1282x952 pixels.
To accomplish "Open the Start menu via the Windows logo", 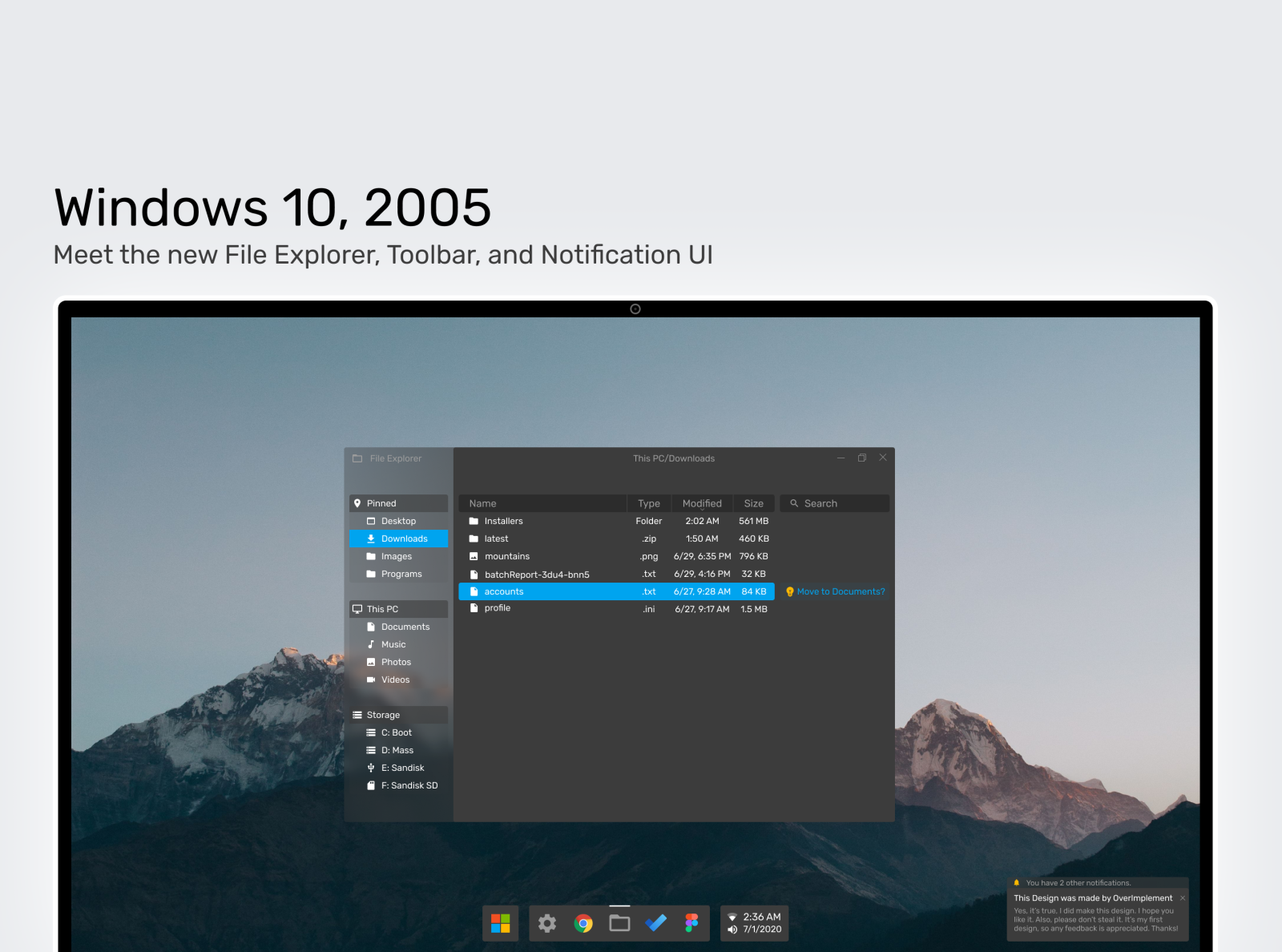I will point(500,923).
